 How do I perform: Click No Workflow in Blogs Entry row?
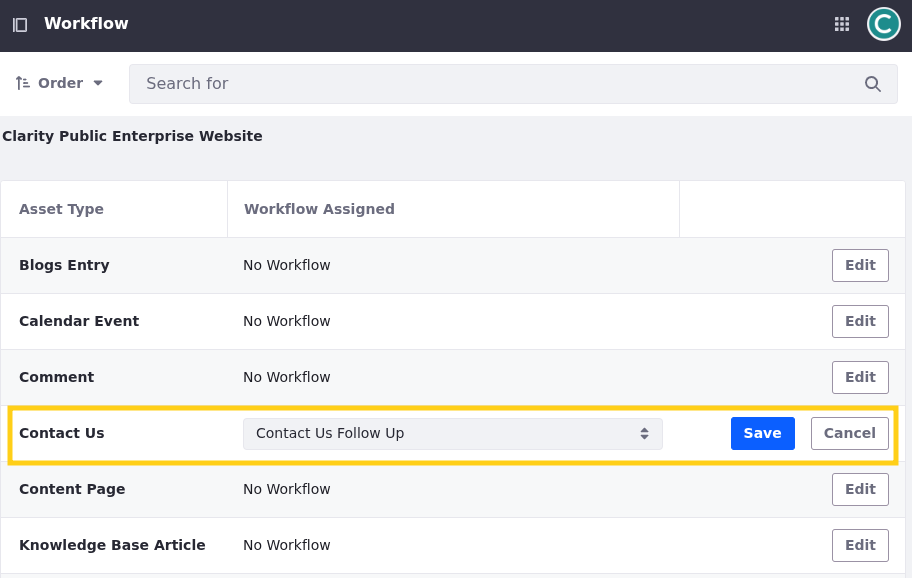[x=287, y=265]
